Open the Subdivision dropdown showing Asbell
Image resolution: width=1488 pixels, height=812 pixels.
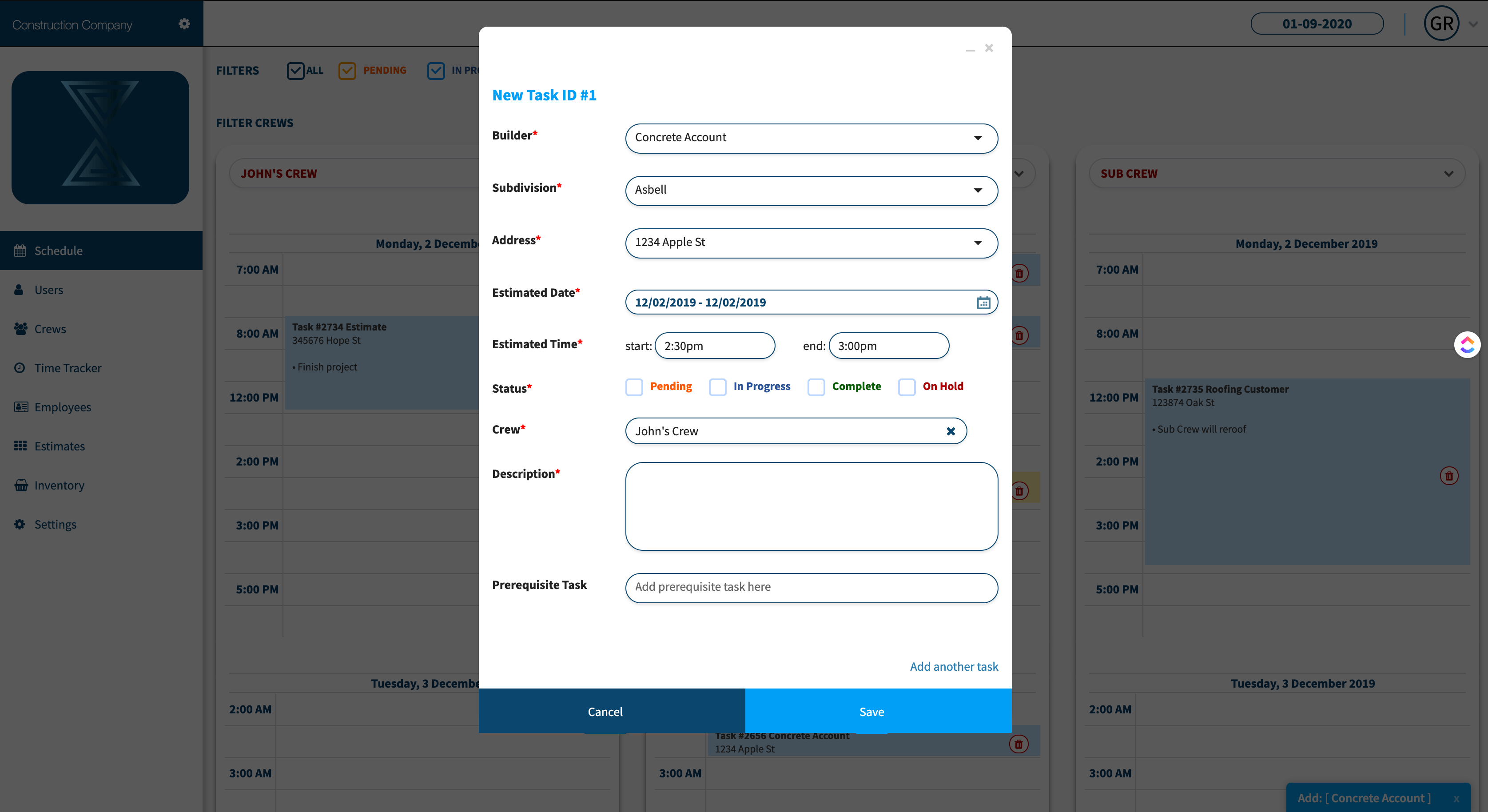click(x=812, y=191)
